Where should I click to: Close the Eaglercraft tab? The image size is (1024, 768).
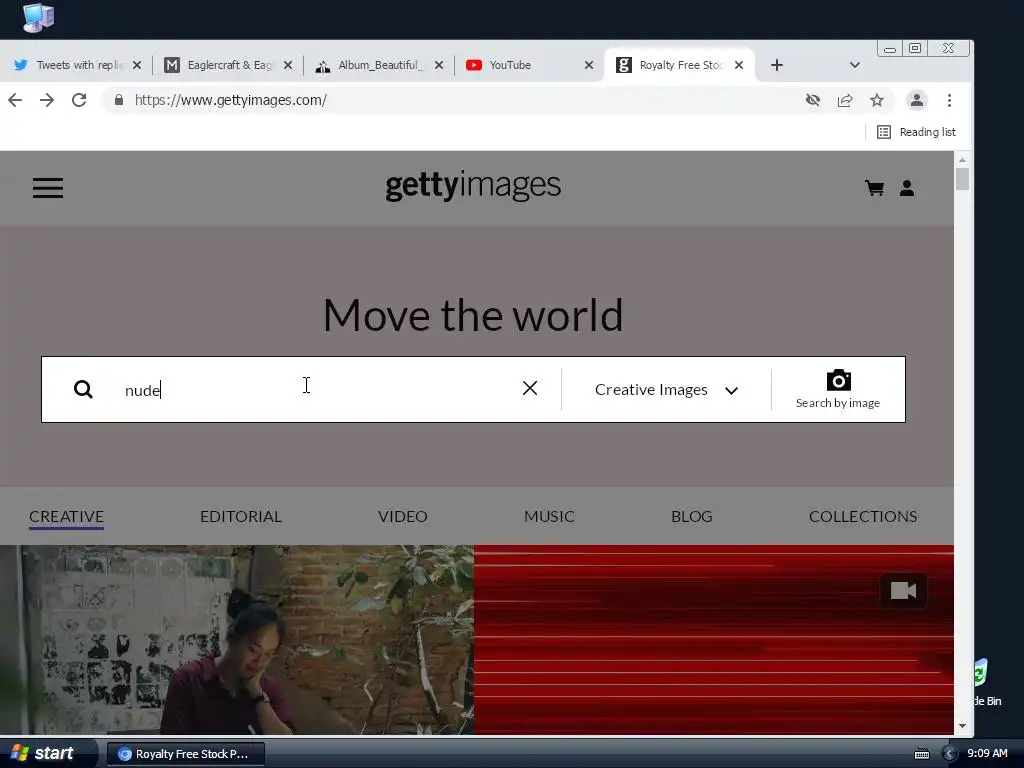point(288,65)
